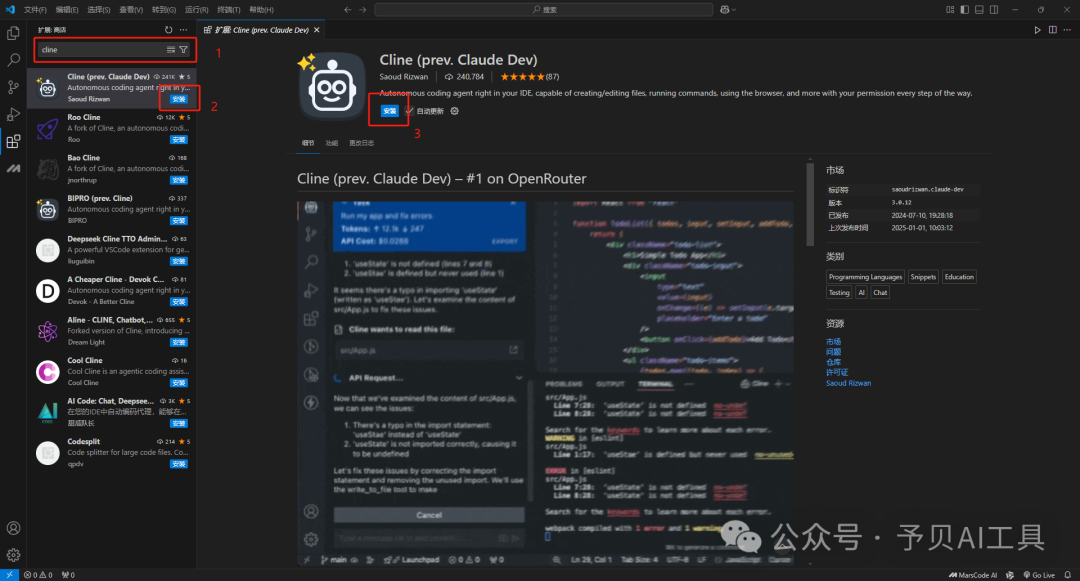This screenshot has height=581, width=1080.
Task: Toggle bottom panel visibility
Action: 979,10
